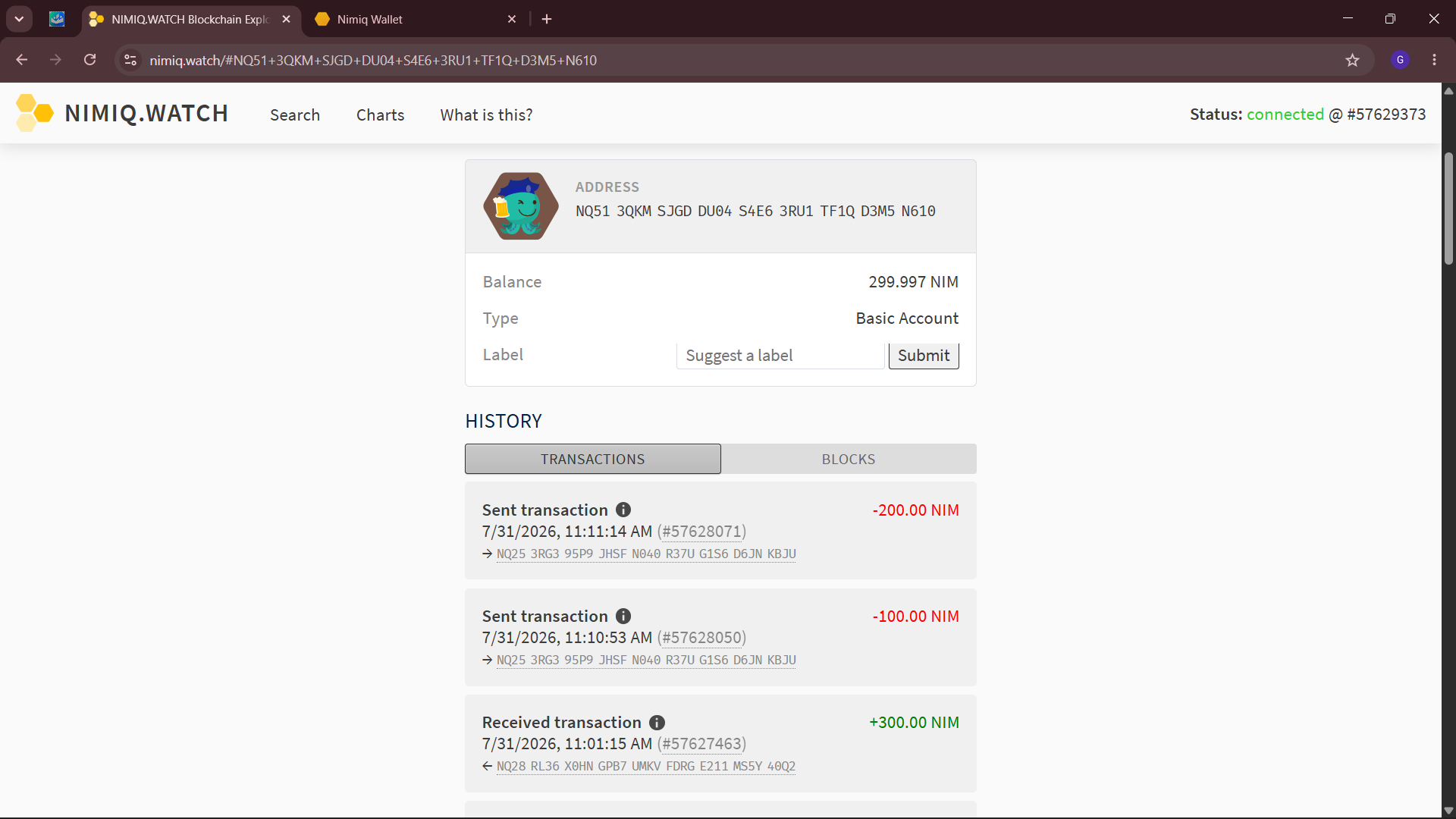Click the scrollbar down arrow
This screenshot has width=1456, height=819.
[1448, 811]
